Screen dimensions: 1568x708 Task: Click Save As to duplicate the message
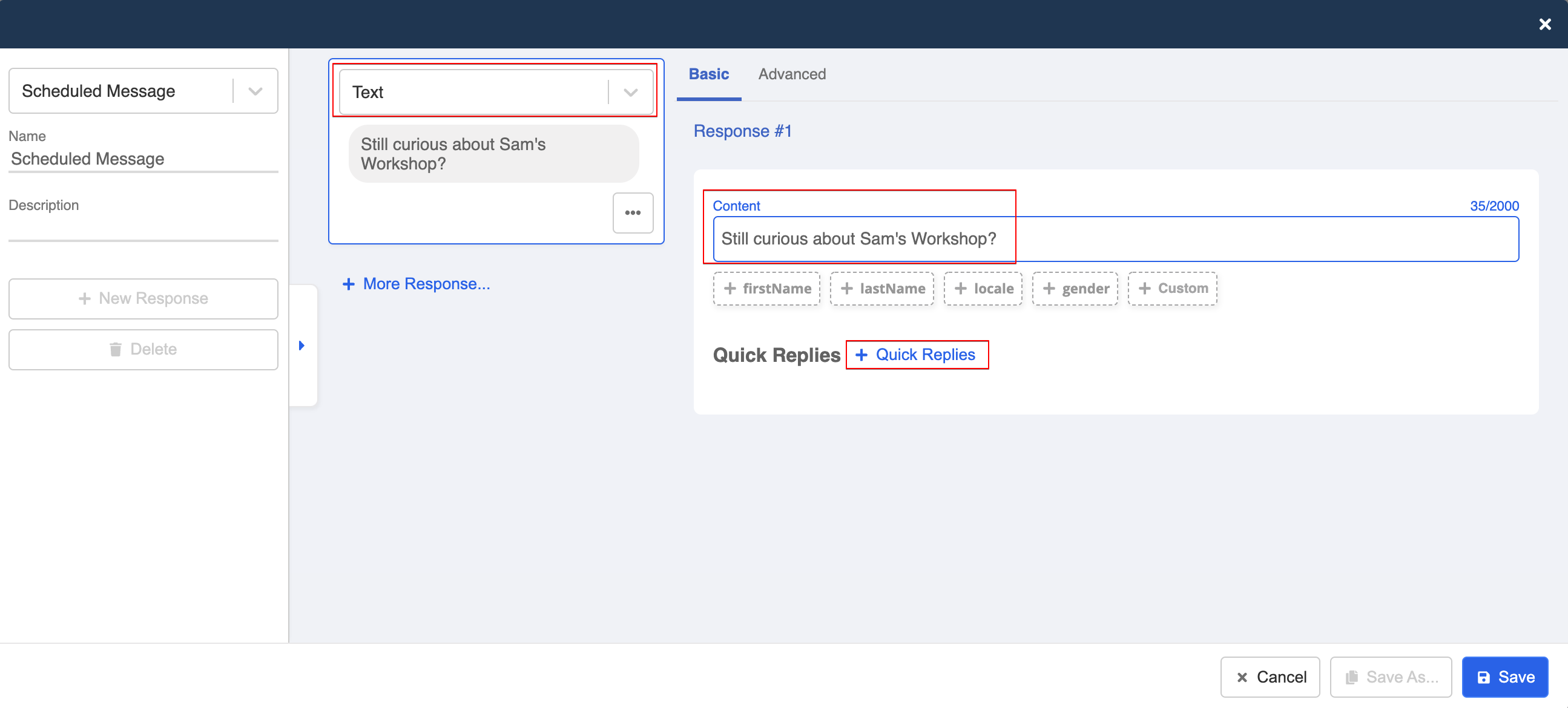[1391, 677]
